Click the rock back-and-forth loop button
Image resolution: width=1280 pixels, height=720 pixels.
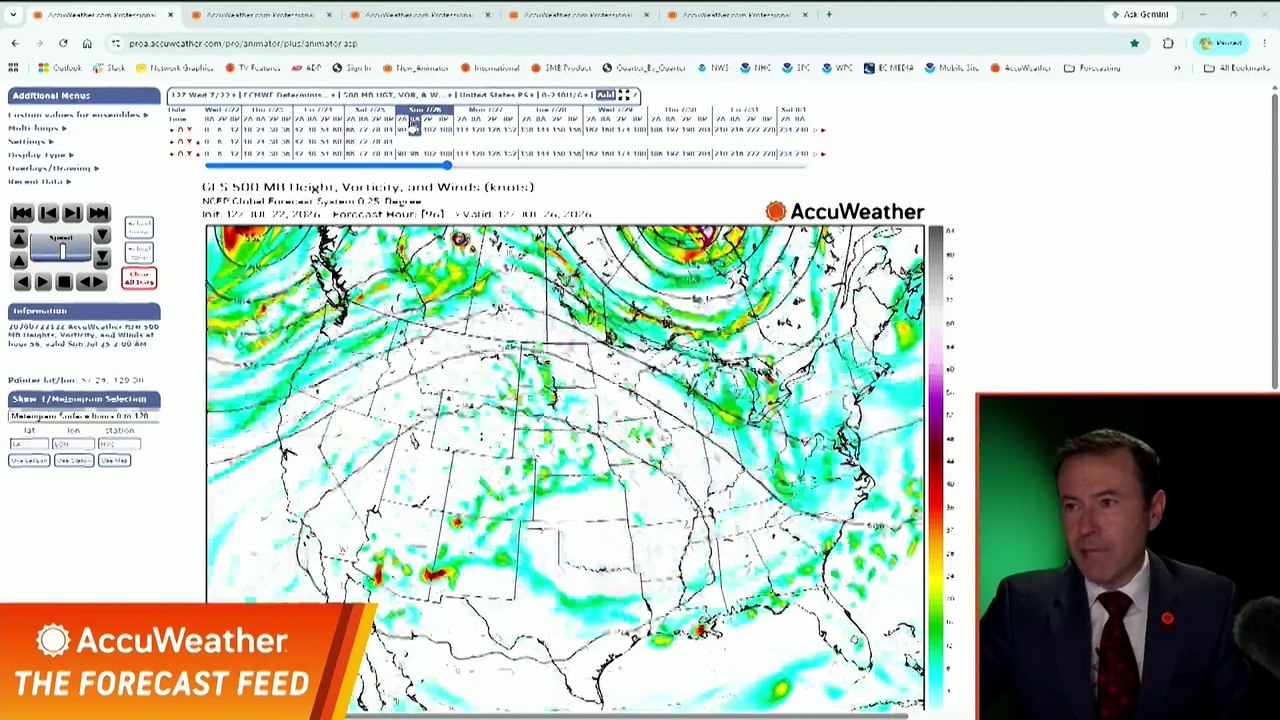(x=91, y=282)
